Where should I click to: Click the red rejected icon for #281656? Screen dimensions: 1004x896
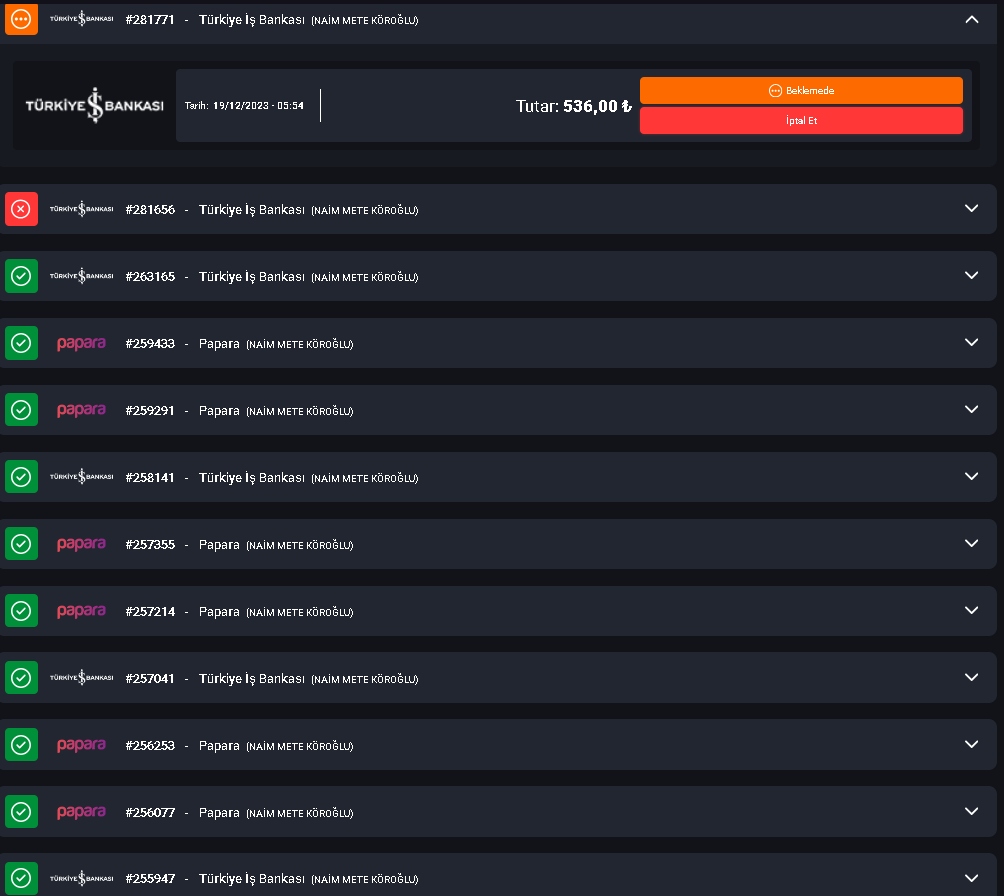pyautogui.click(x=21, y=209)
